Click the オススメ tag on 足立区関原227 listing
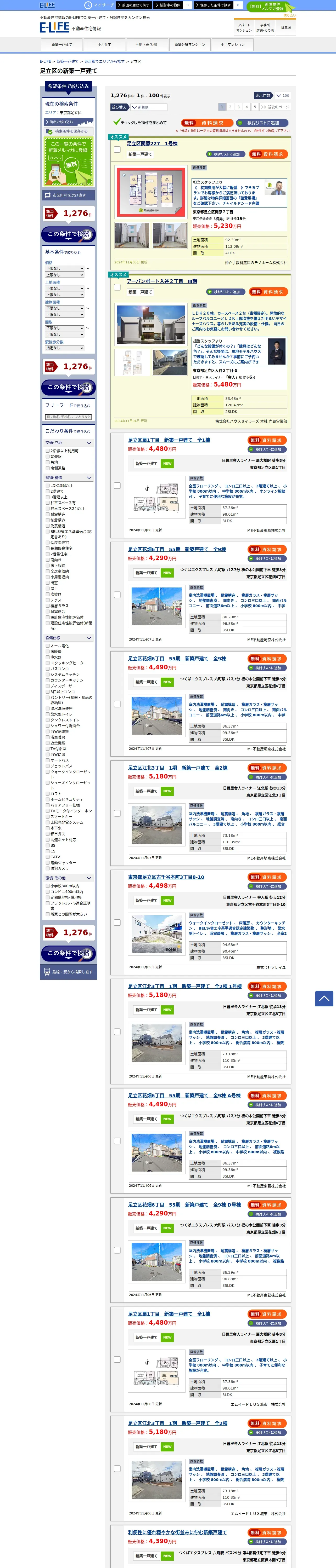This screenshot has height=1568, width=336. pyautogui.click(x=118, y=137)
